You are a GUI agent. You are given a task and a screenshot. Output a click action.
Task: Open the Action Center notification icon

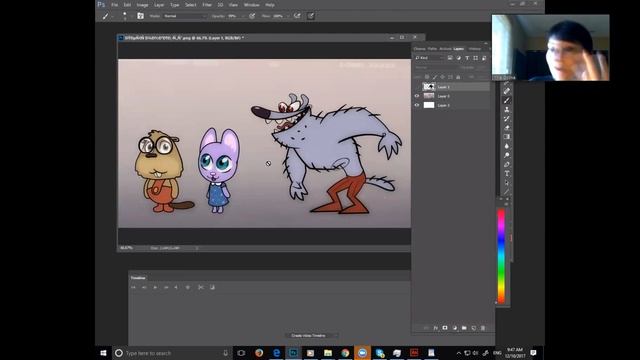(x=533, y=353)
